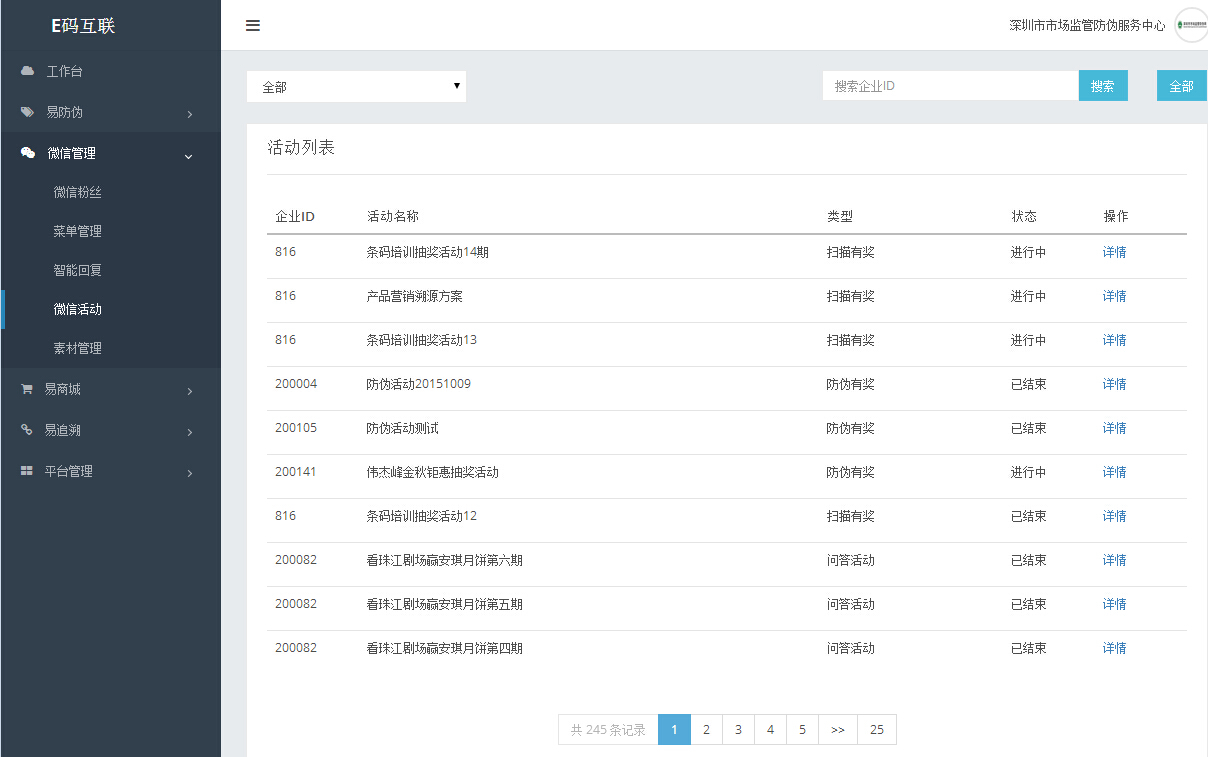Open the user avatar in top right
The width and height of the screenshot is (1208, 757).
pos(1190,26)
